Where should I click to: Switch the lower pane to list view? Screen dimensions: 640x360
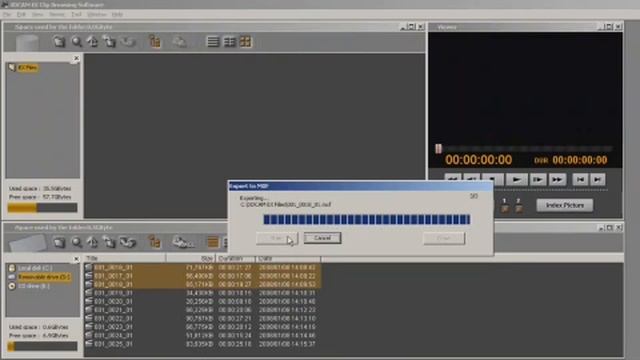pyautogui.click(x=213, y=242)
